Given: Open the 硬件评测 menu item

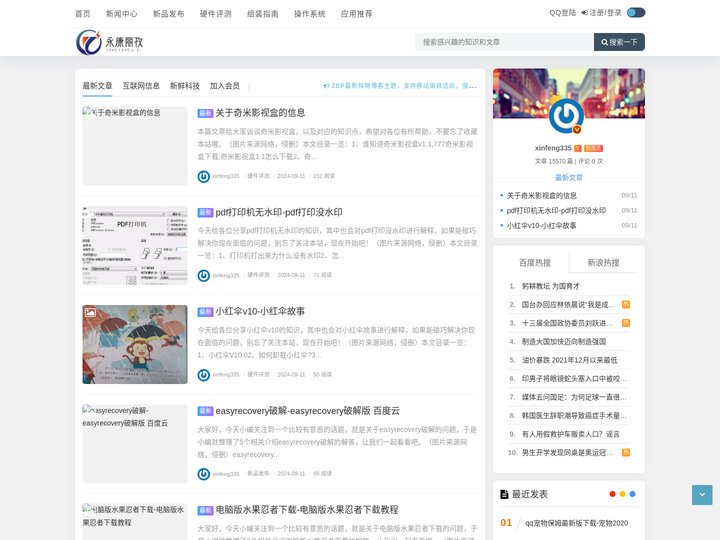Looking at the screenshot, I should point(216,14).
